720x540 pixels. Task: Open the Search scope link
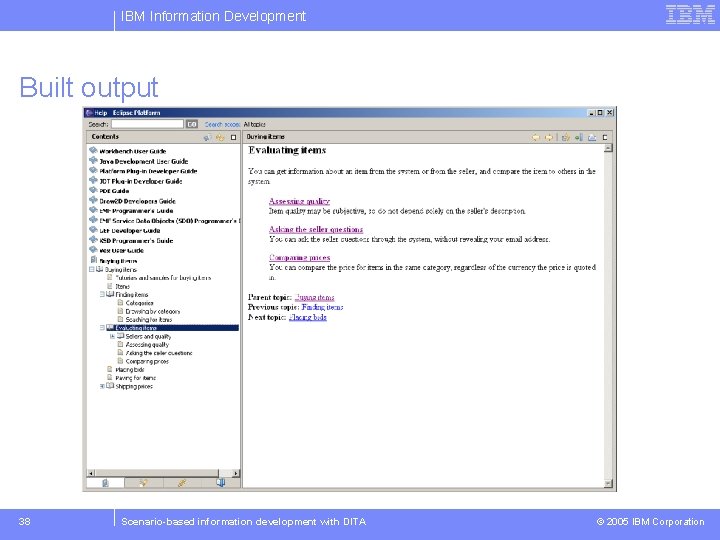coord(222,124)
